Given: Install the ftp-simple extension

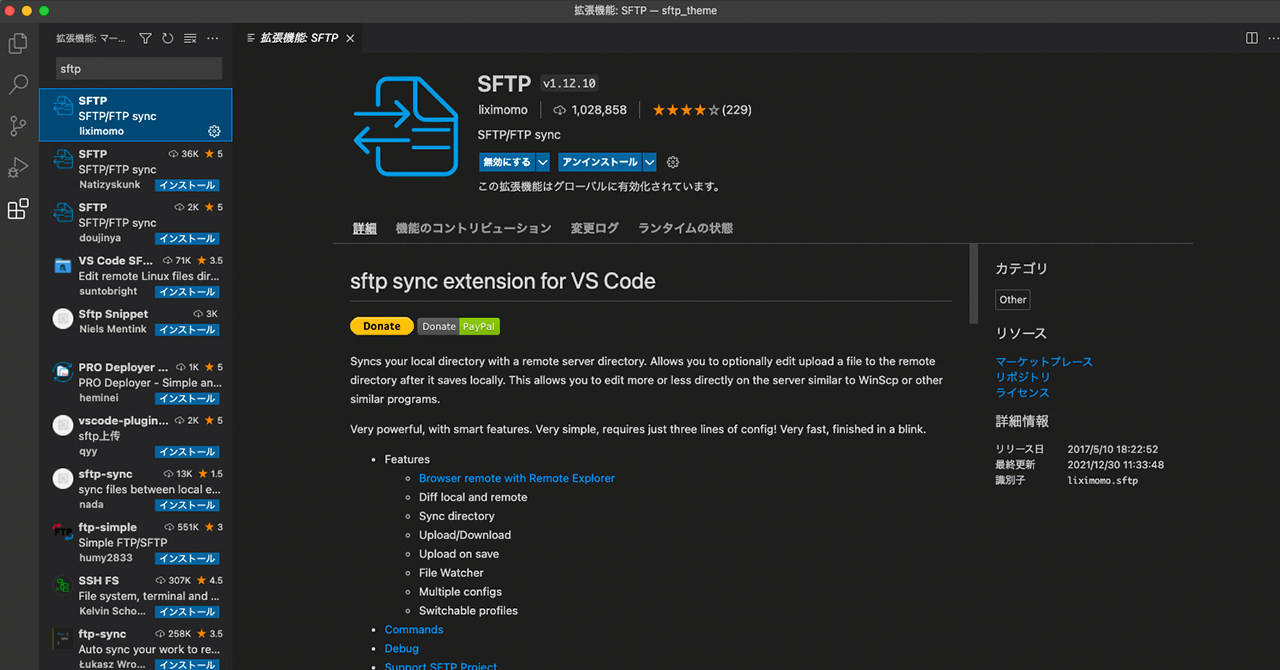Looking at the screenshot, I should point(186,558).
